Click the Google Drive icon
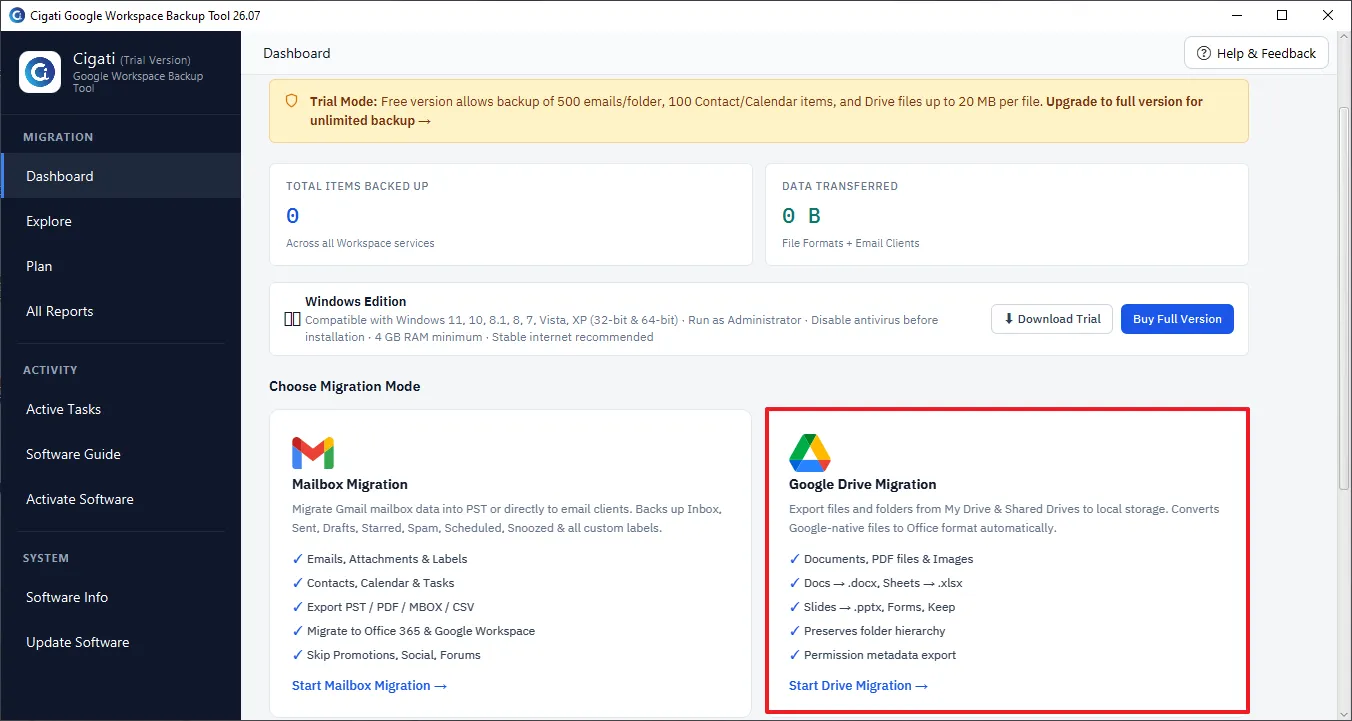This screenshot has height=721, width=1352. pos(810,453)
